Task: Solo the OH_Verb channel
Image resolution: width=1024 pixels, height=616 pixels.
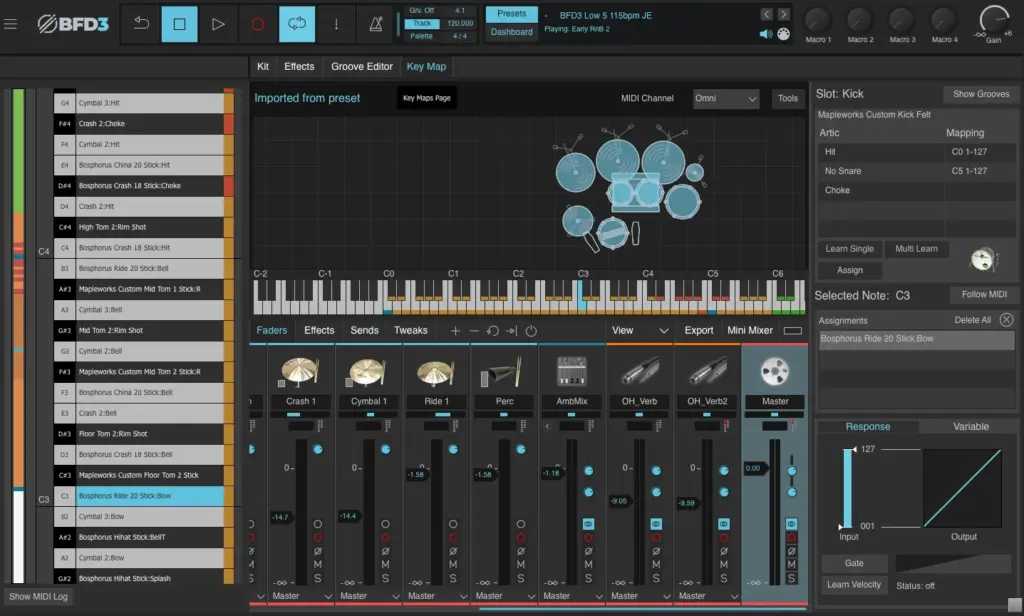Action: (656, 578)
